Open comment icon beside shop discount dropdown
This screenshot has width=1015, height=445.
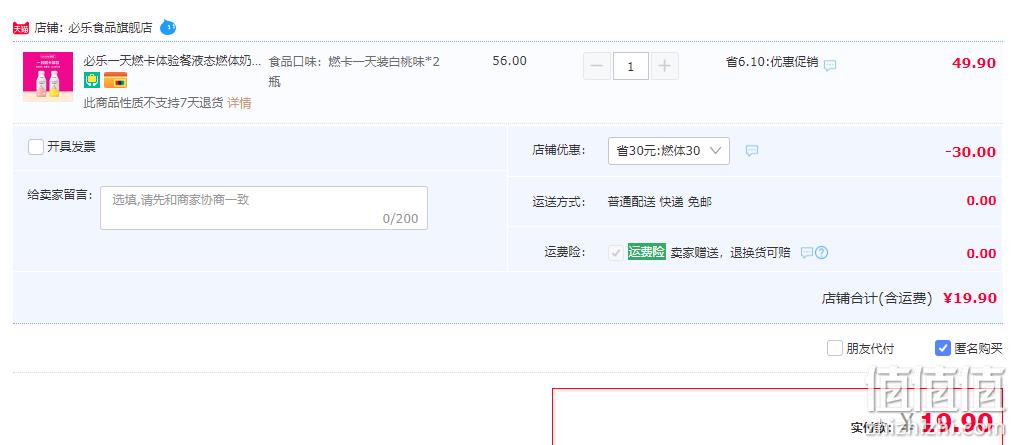coord(752,151)
